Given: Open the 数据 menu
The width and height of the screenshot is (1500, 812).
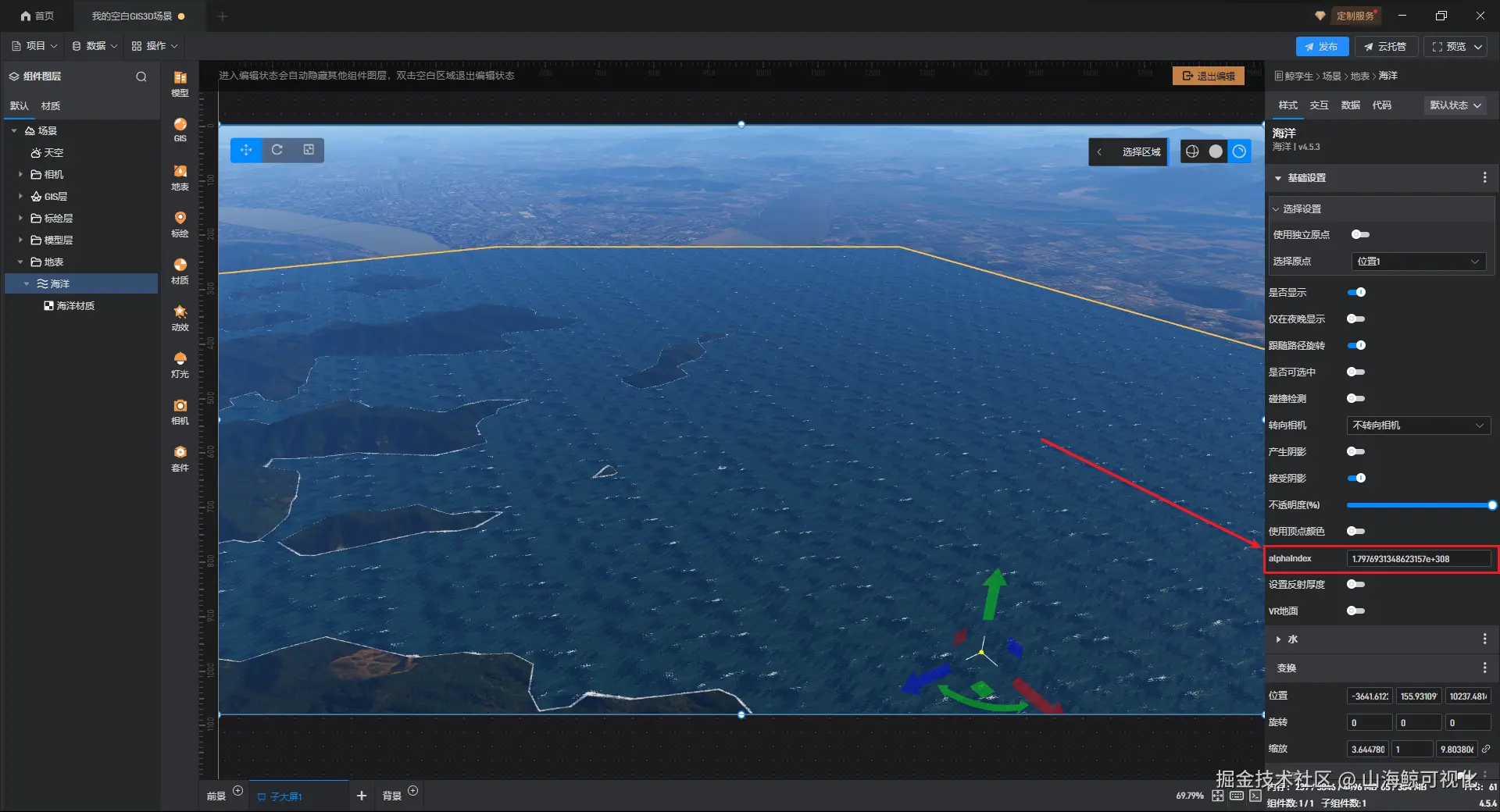Looking at the screenshot, I should [95, 46].
